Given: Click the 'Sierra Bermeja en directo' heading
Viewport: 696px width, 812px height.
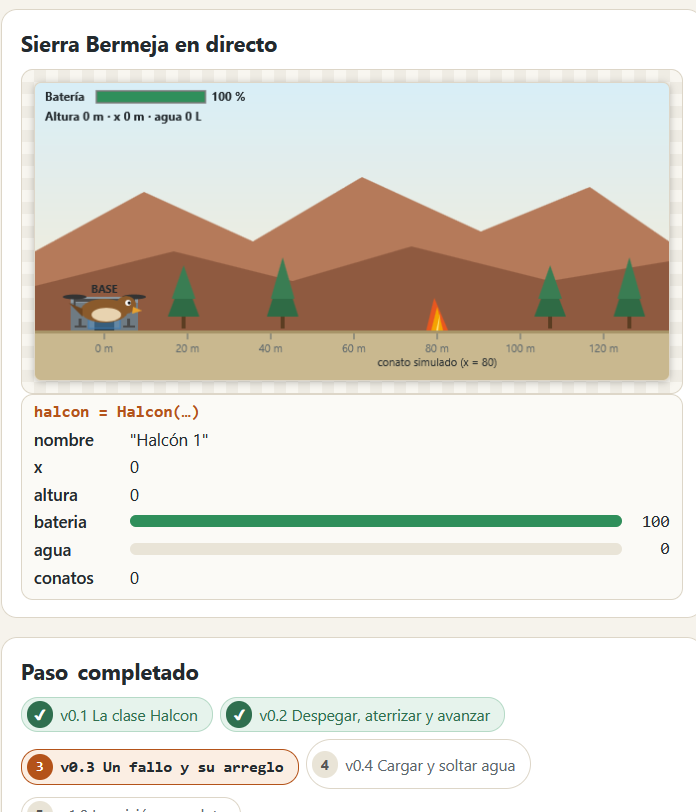Looking at the screenshot, I should click(x=149, y=45).
